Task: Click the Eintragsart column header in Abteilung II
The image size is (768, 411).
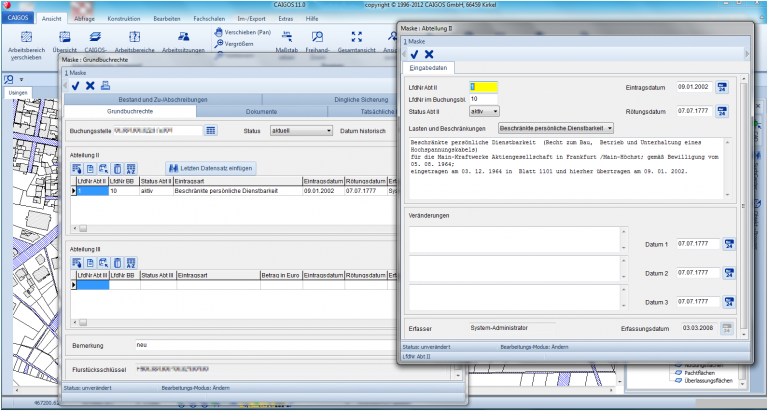Action: (x=237, y=181)
